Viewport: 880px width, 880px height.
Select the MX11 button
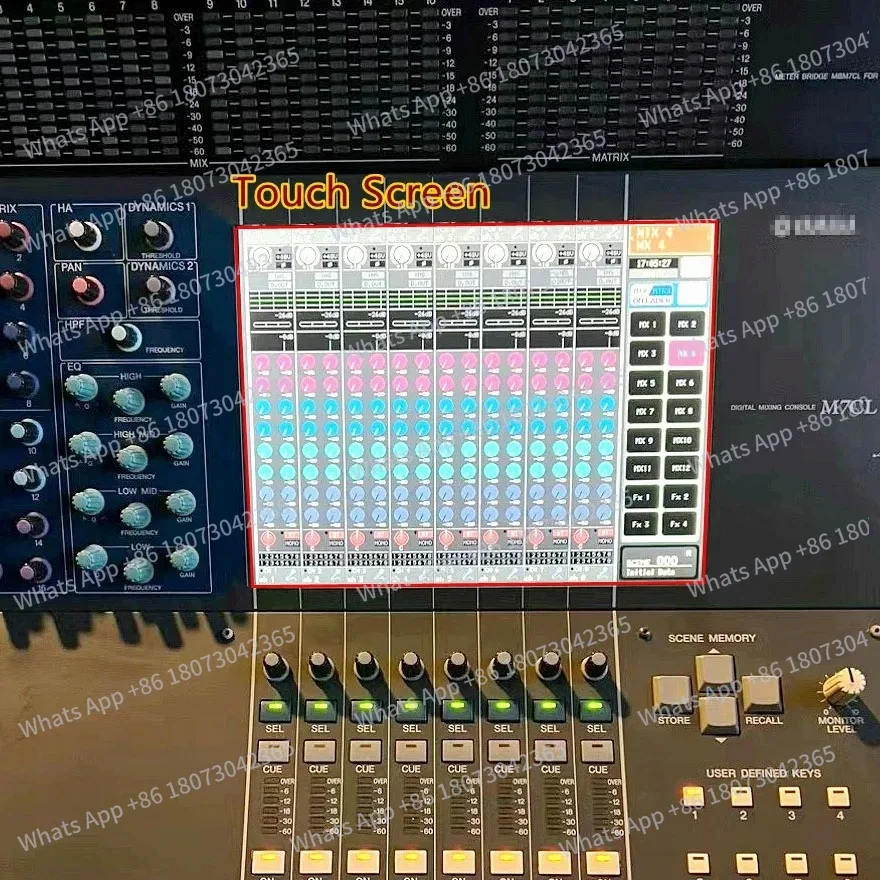click(642, 468)
